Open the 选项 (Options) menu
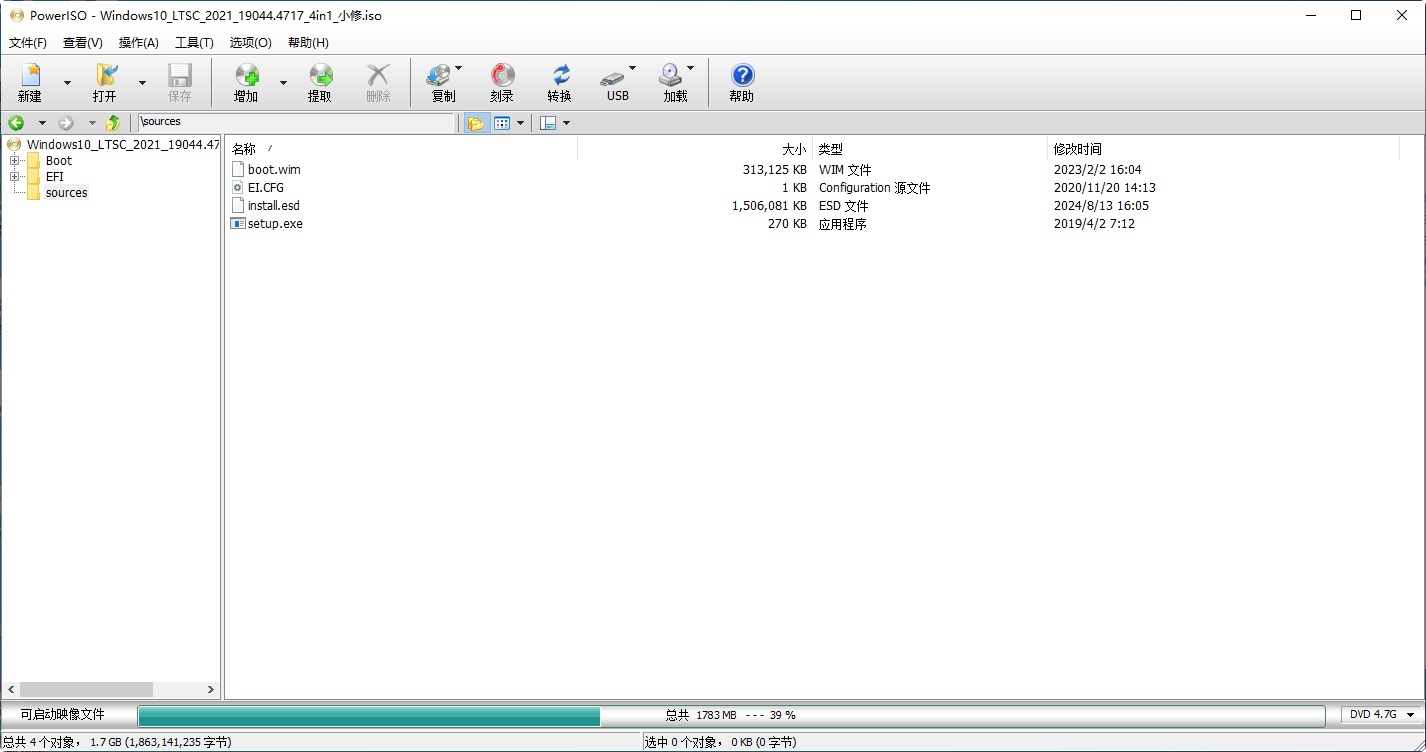This screenshot has height=752, width=1426. [x=250, y=43]
